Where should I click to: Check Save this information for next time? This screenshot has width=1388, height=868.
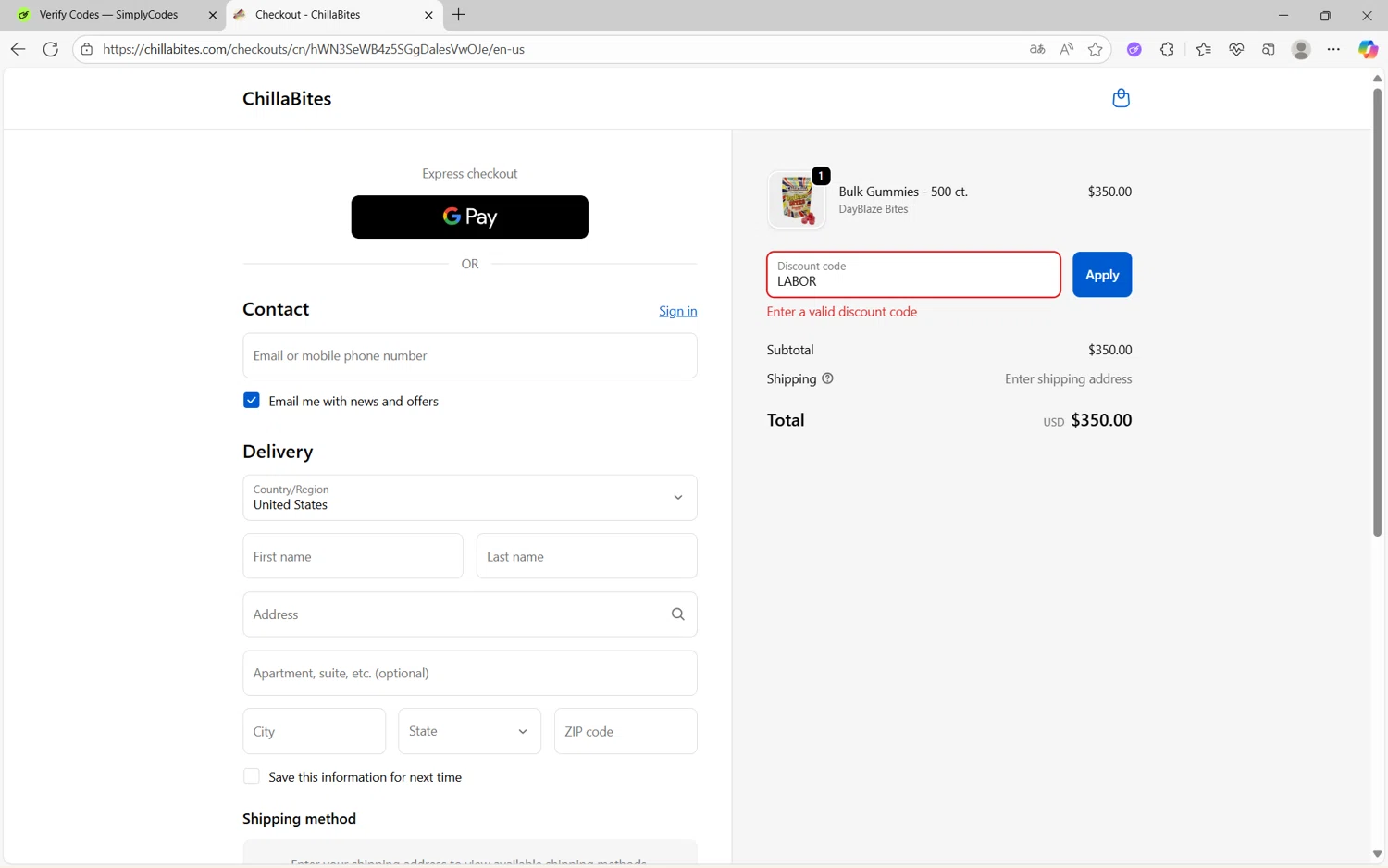tap(252, 776)
